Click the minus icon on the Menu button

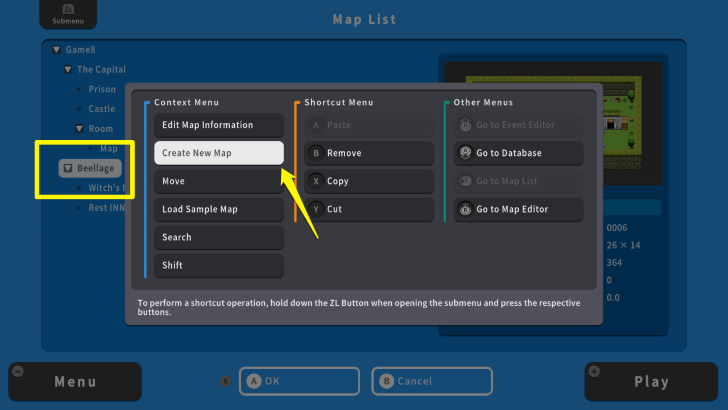click(18, 371)
